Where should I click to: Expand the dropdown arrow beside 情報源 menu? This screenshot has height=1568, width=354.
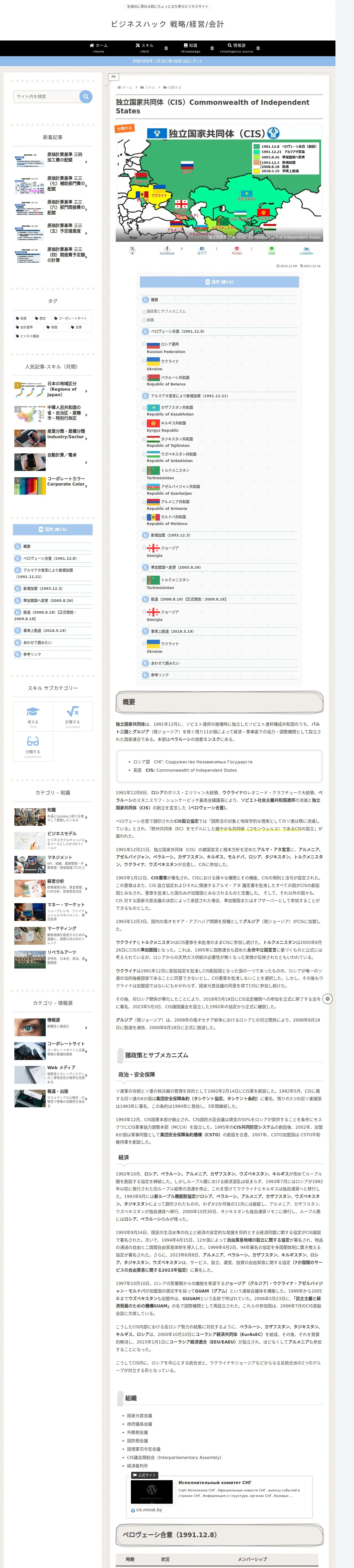click(258, 48)
